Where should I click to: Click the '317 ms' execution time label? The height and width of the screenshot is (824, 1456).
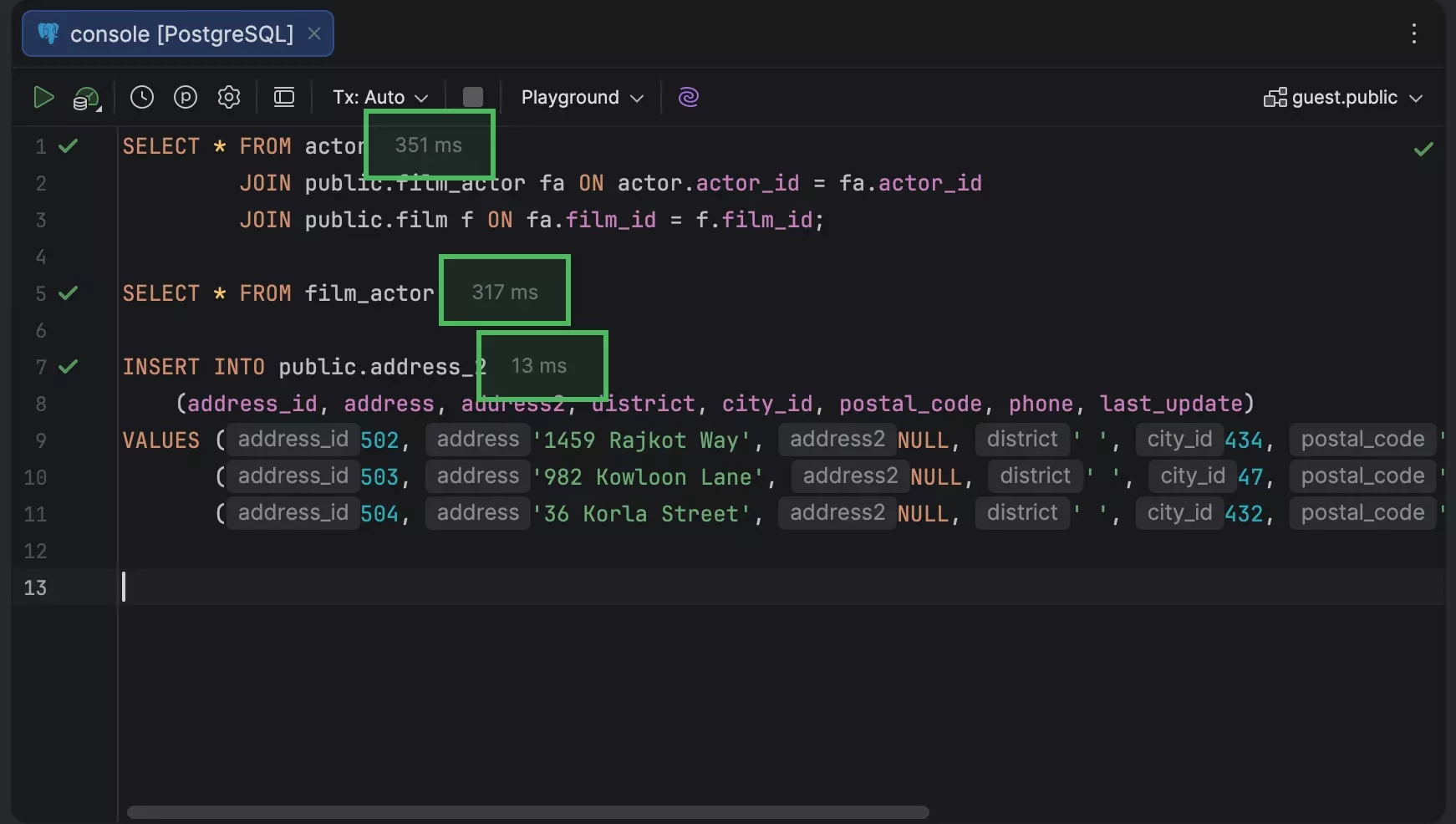point(505,292)
